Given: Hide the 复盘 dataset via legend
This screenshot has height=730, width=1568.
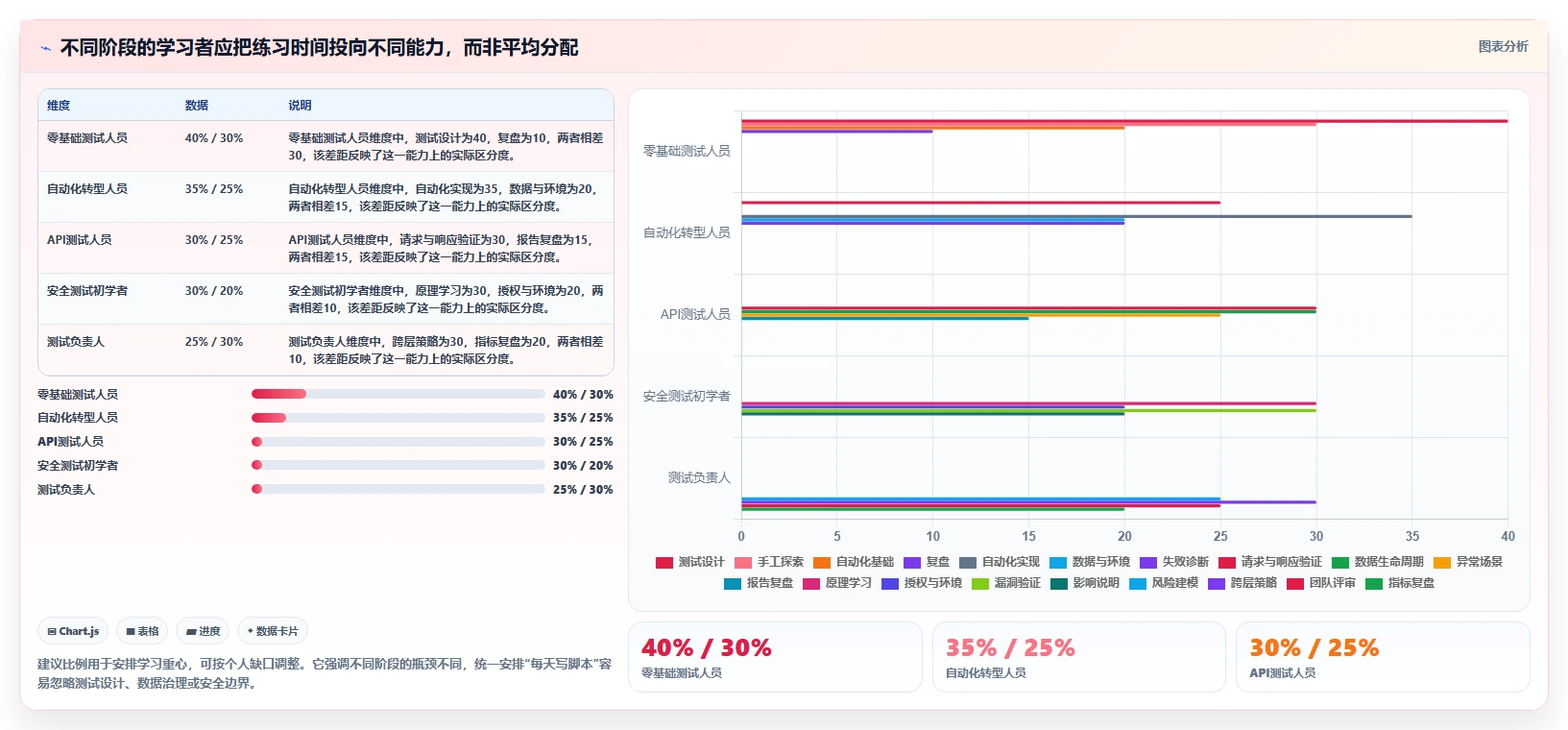Looking at the screenshot, I should pyautogui.click(x=926, y=562).
